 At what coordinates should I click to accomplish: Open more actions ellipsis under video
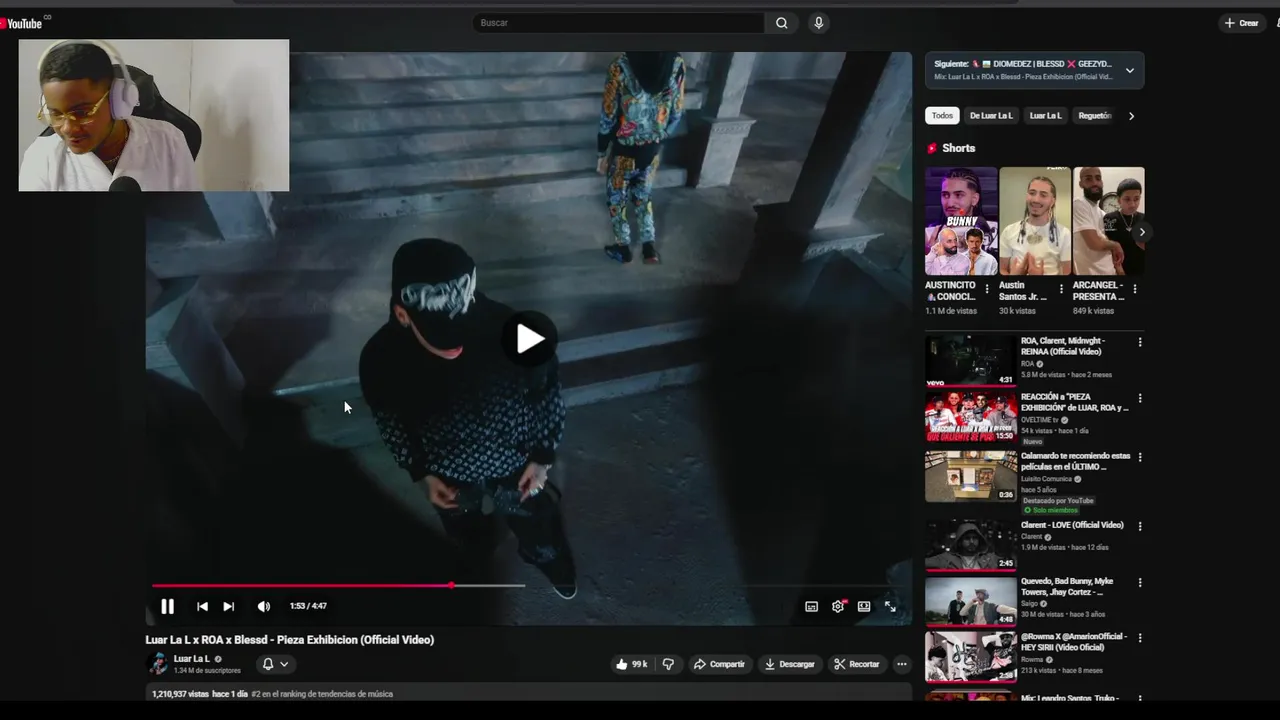[901, 664]
